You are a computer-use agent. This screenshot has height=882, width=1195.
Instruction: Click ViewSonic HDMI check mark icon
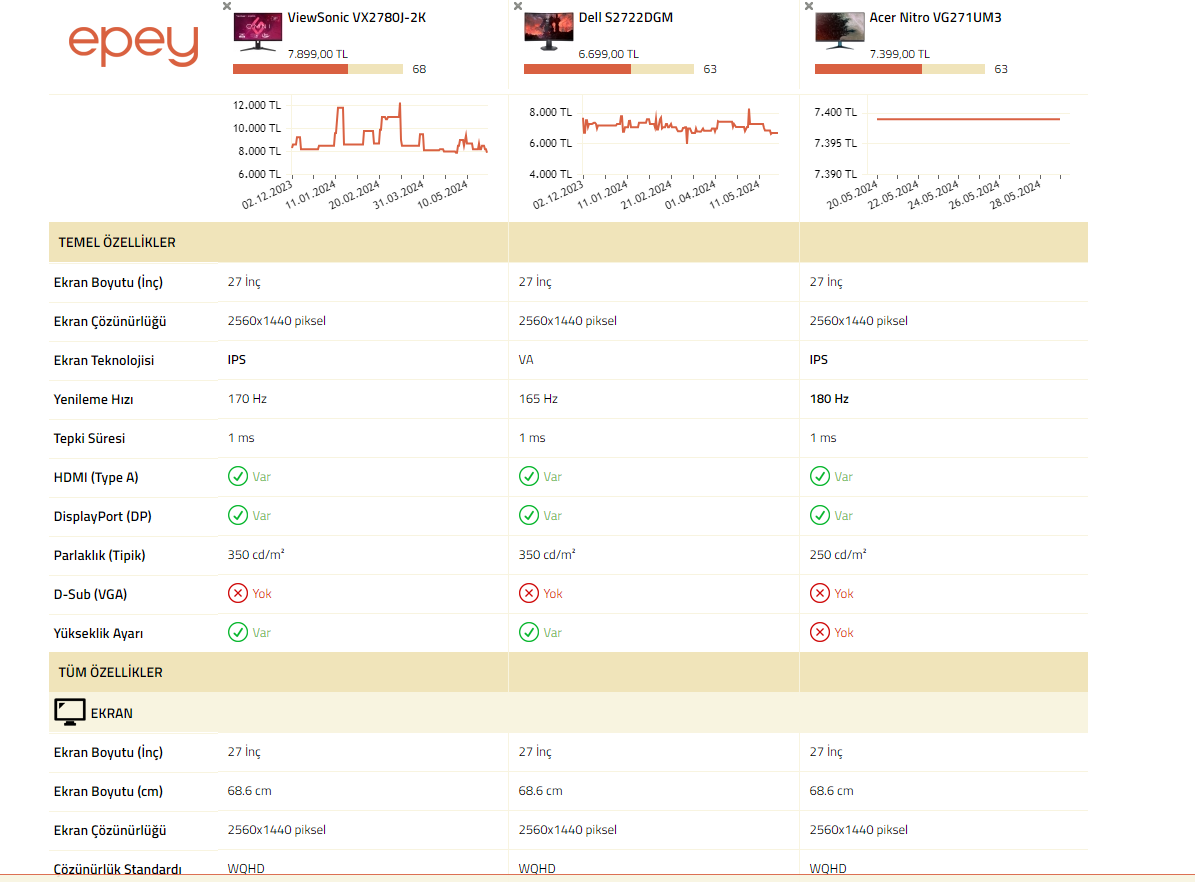[x=238, y=476]
